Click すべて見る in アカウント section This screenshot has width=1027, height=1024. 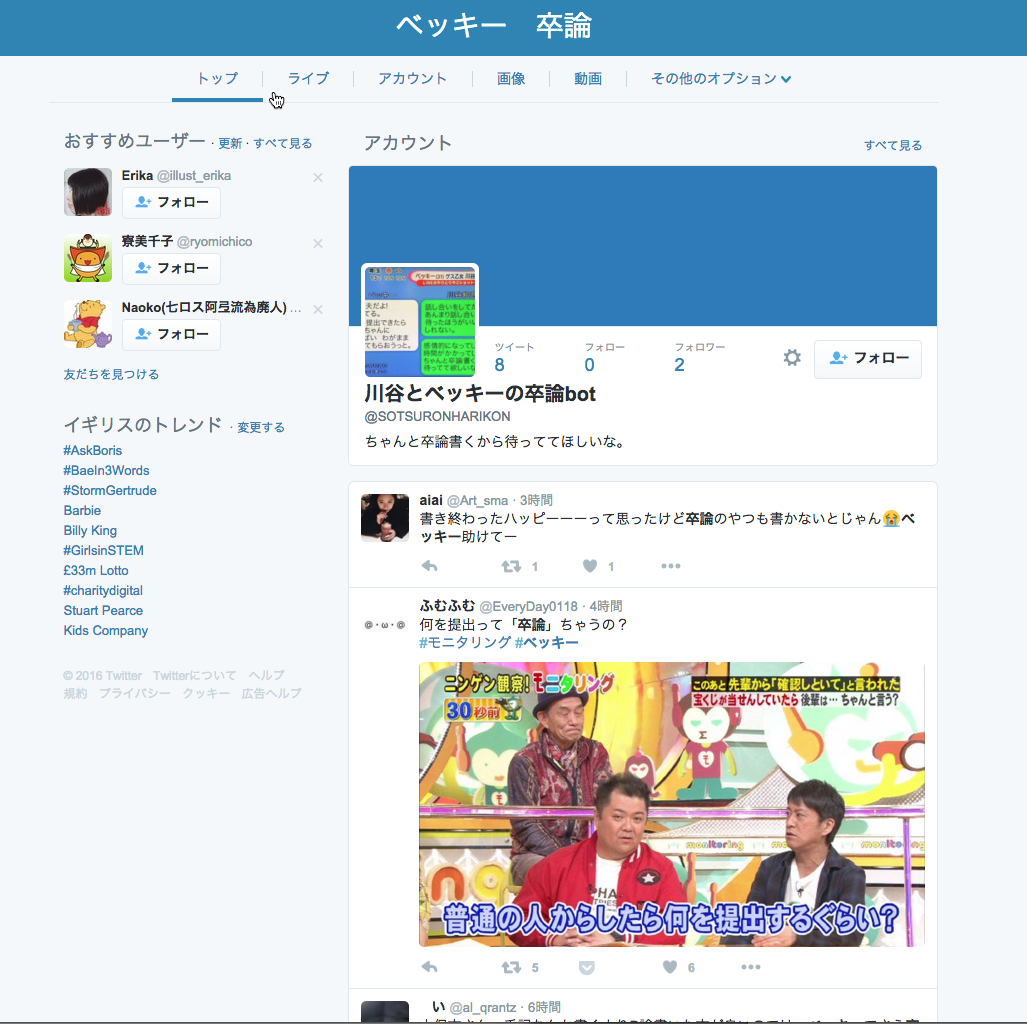click(x=893, y=145)
